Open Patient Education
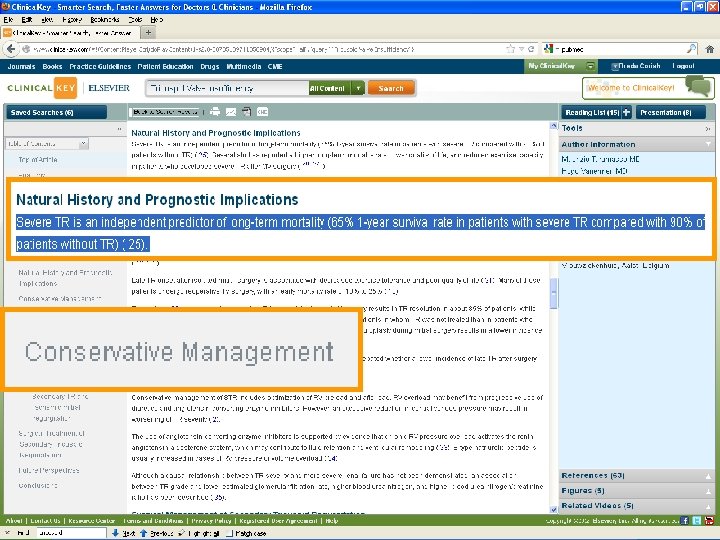Viewport: 720px width, 540px height. pyautogui.click(x=165, y=67)
